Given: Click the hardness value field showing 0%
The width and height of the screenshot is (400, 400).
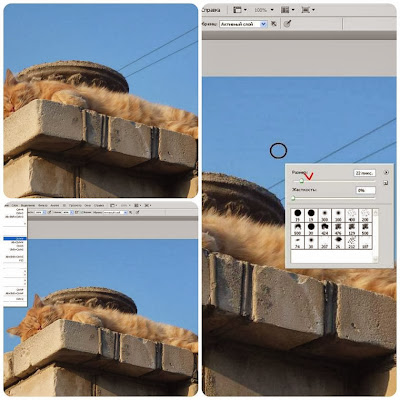Looking at the screenshot, I should coord(366,190).
